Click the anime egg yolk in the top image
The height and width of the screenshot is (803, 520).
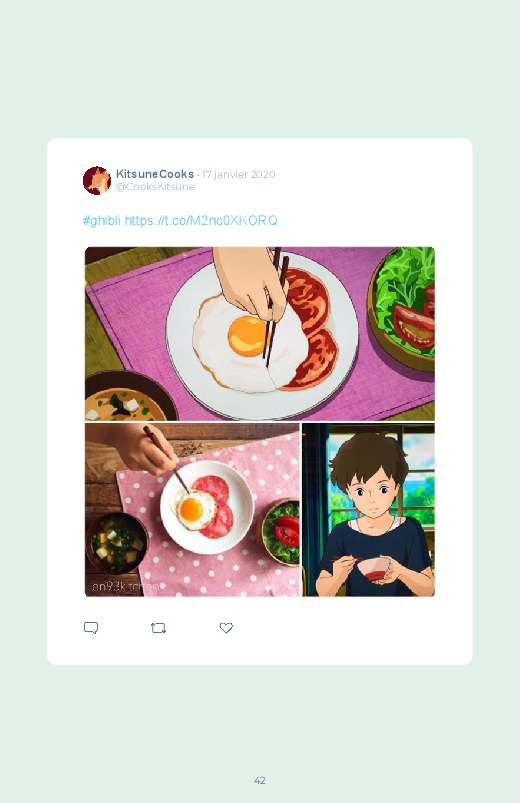pyautogui.click(x=247, y=336)
